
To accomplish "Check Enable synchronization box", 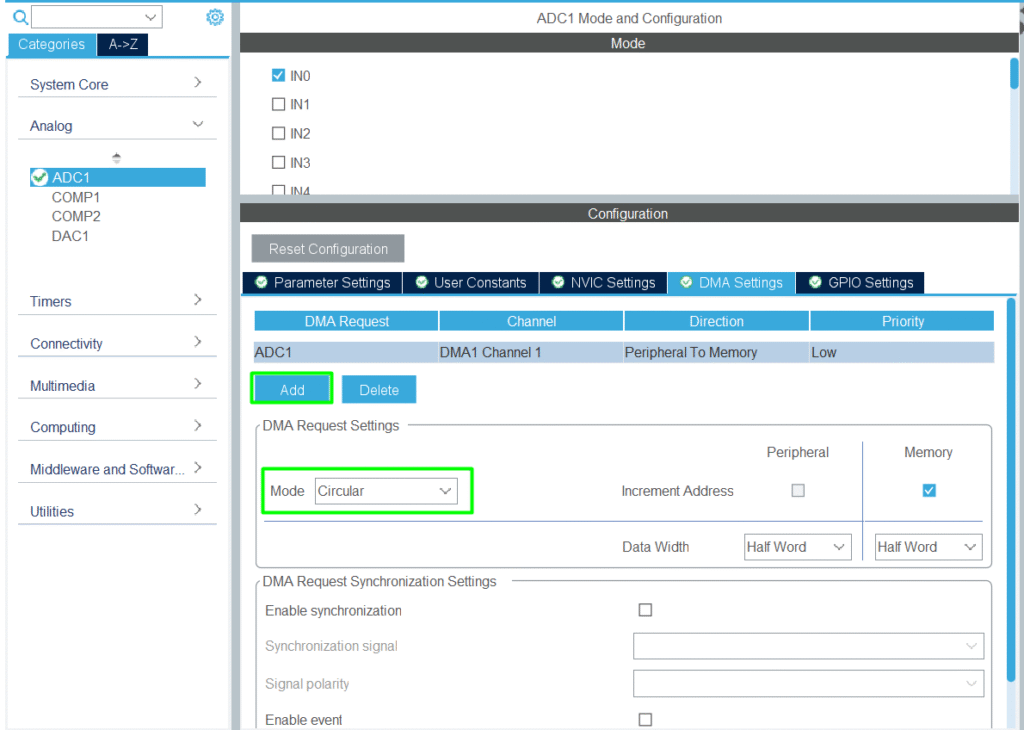I will (645, 610).
